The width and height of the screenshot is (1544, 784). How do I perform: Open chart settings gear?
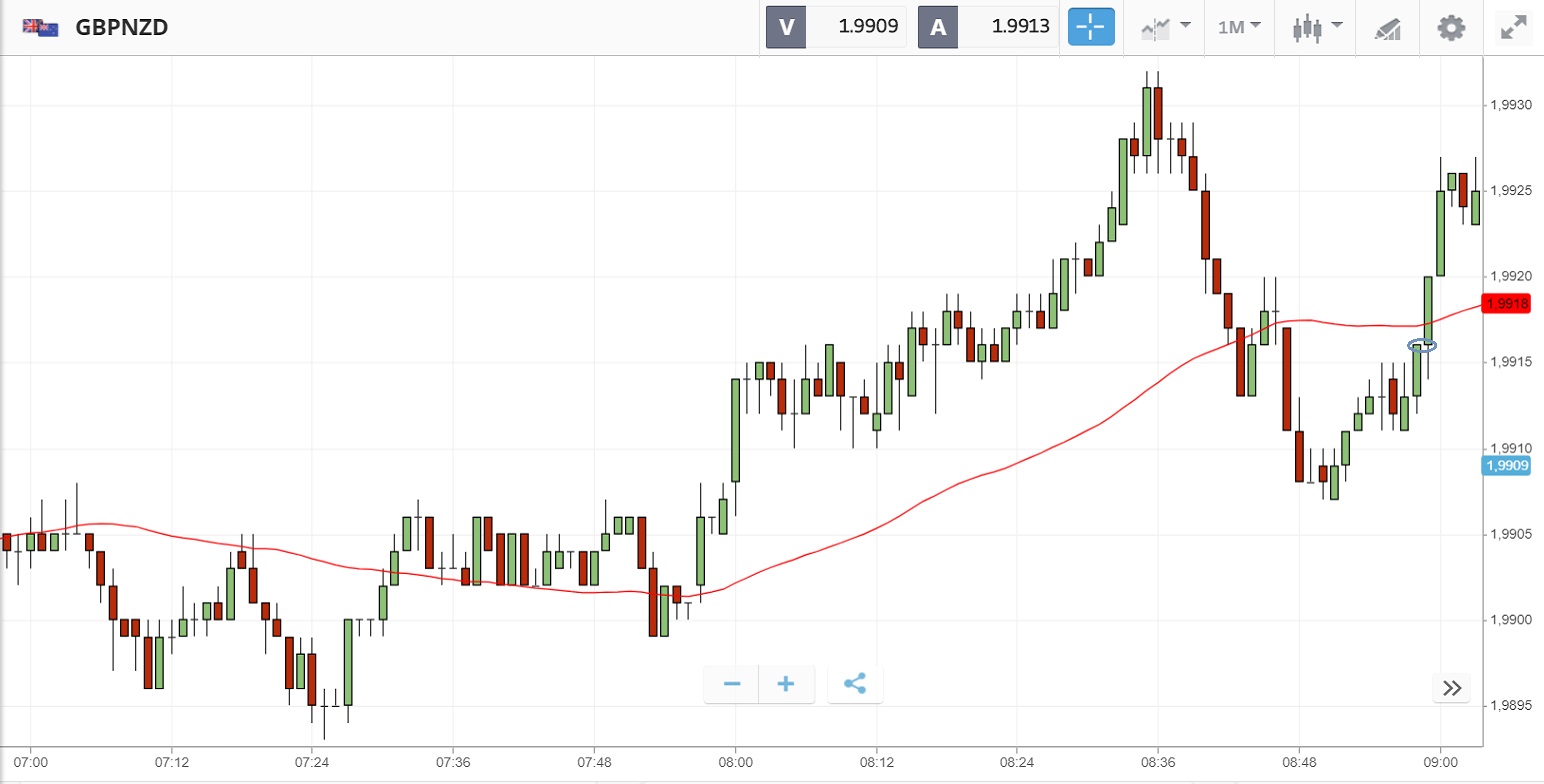click(x=1451, y=27)
